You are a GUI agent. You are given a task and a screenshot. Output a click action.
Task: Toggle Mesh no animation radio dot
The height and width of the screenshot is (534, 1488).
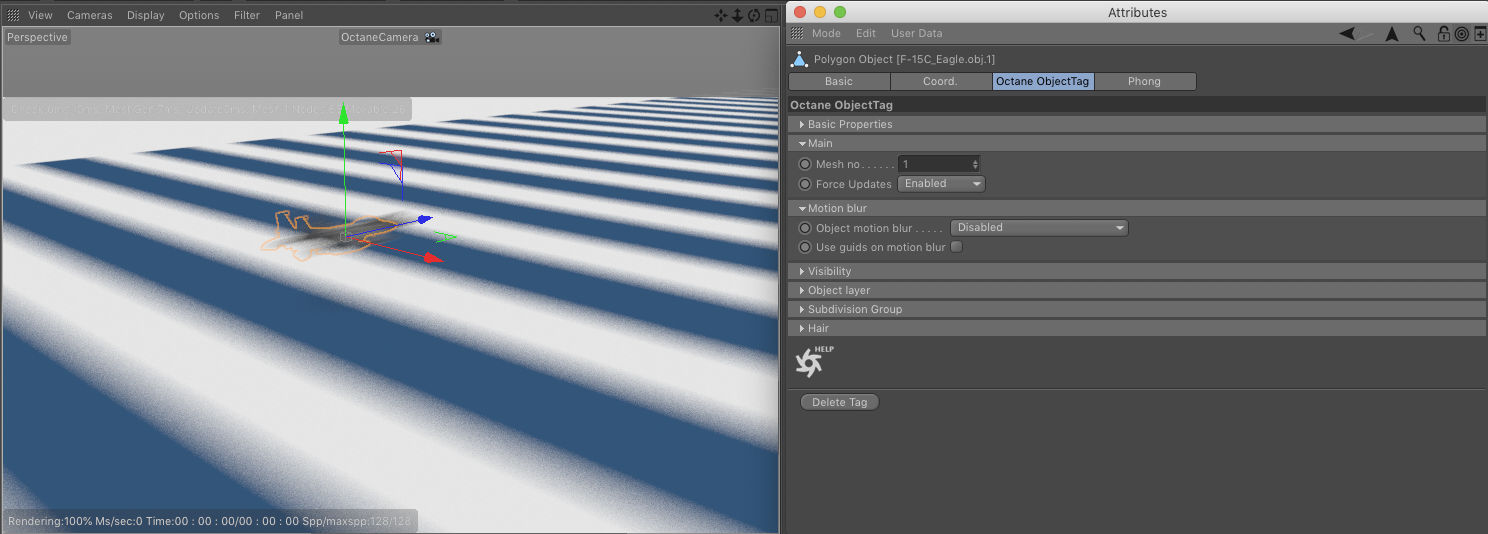(805, 164)
